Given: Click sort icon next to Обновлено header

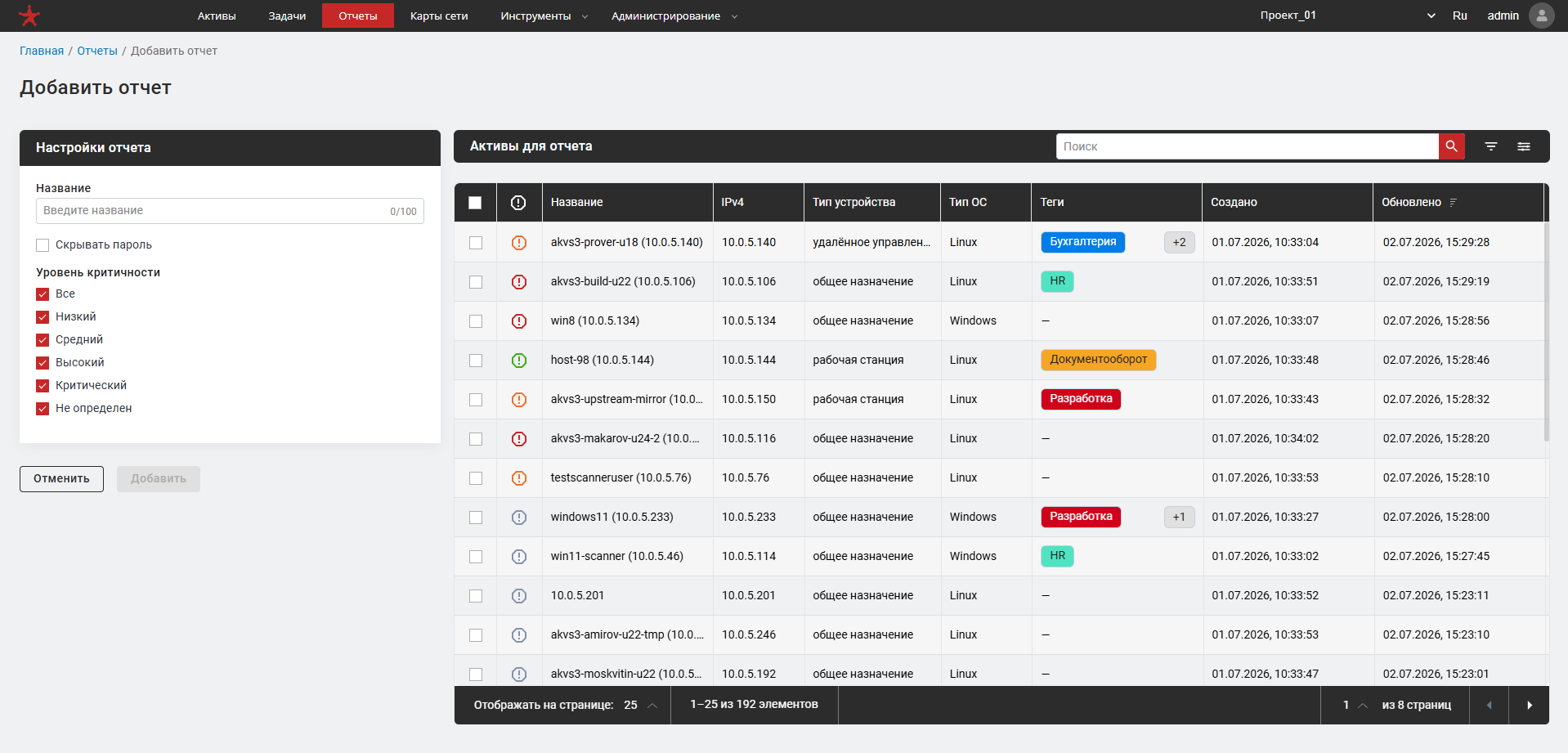Looking at the screenshot, I should coord(1453,203).
